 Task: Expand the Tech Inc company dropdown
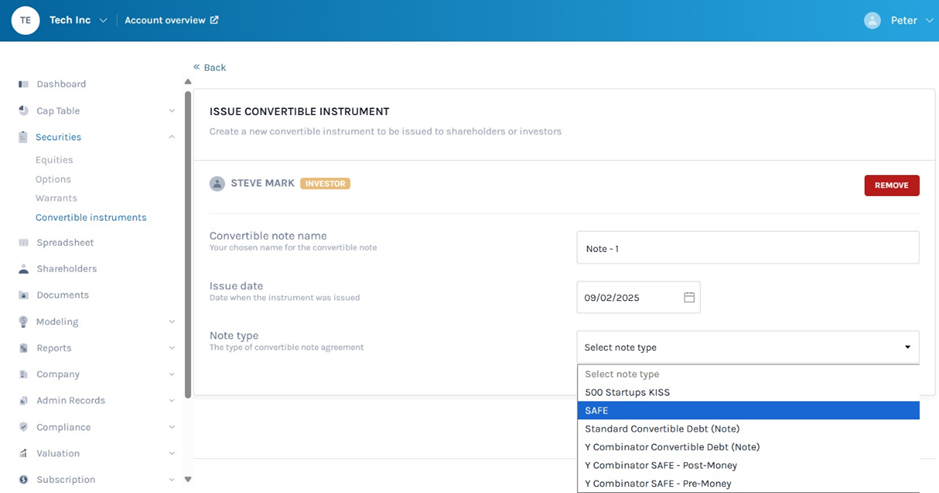click(103, 21)
